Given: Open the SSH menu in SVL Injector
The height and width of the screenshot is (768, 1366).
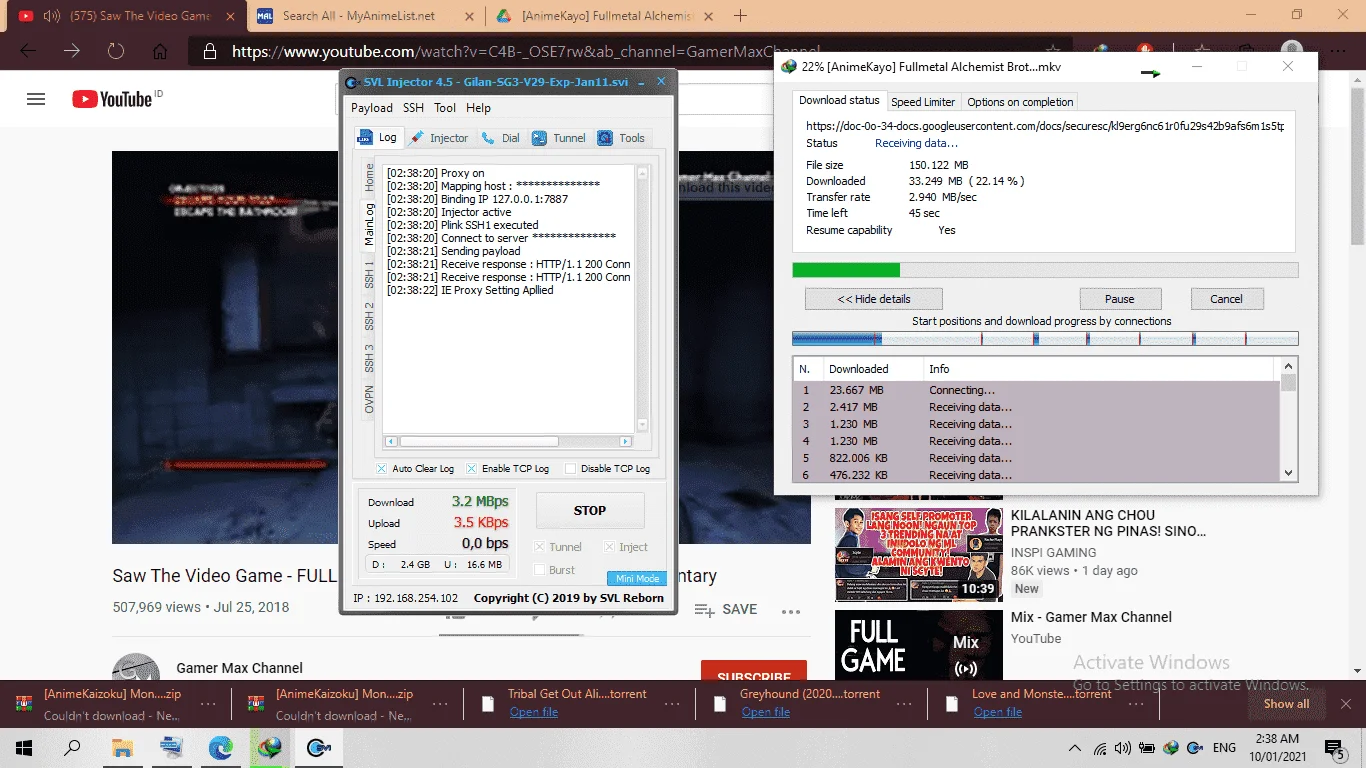Looking at the screenshot, I should click(x=413, y=108).
